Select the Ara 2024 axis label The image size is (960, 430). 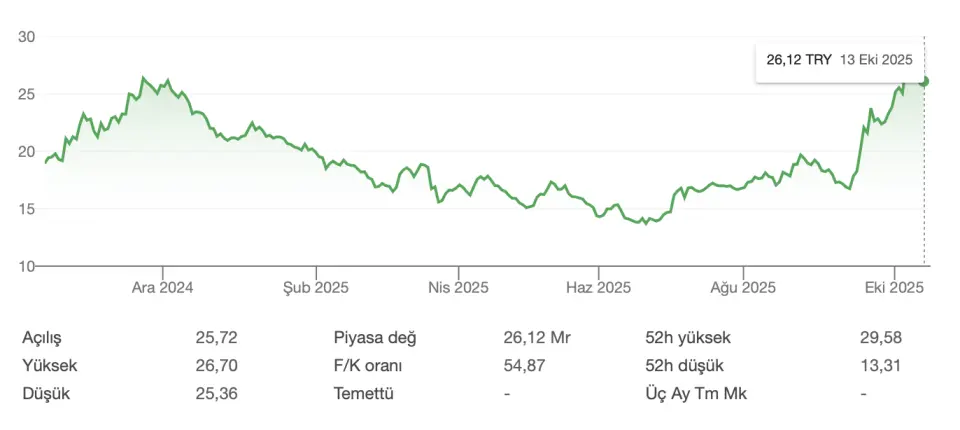[163, 288]
